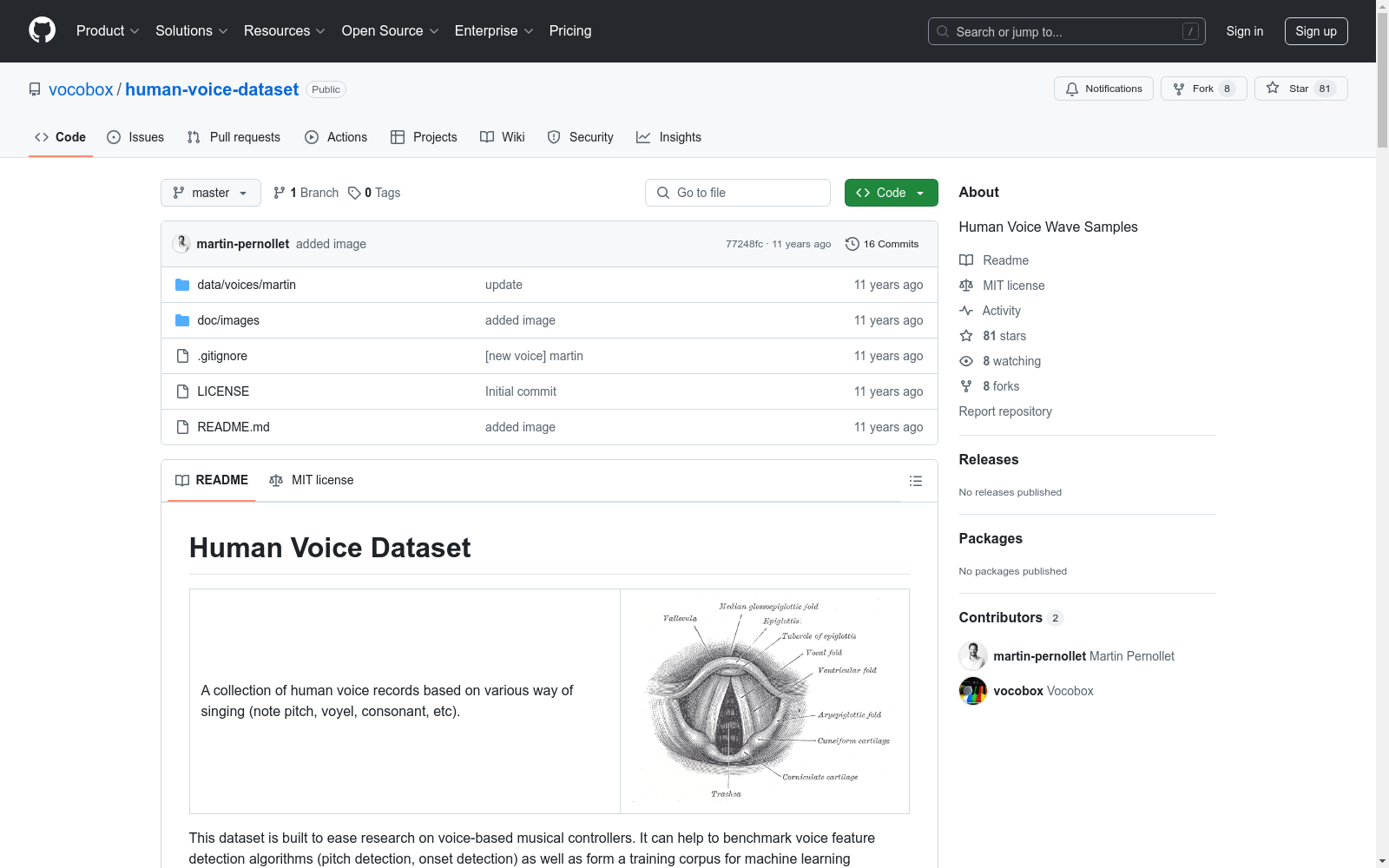Open the 'Initial commit' message link
Viewport: 1389px width, 868px height.
point(521,391)
